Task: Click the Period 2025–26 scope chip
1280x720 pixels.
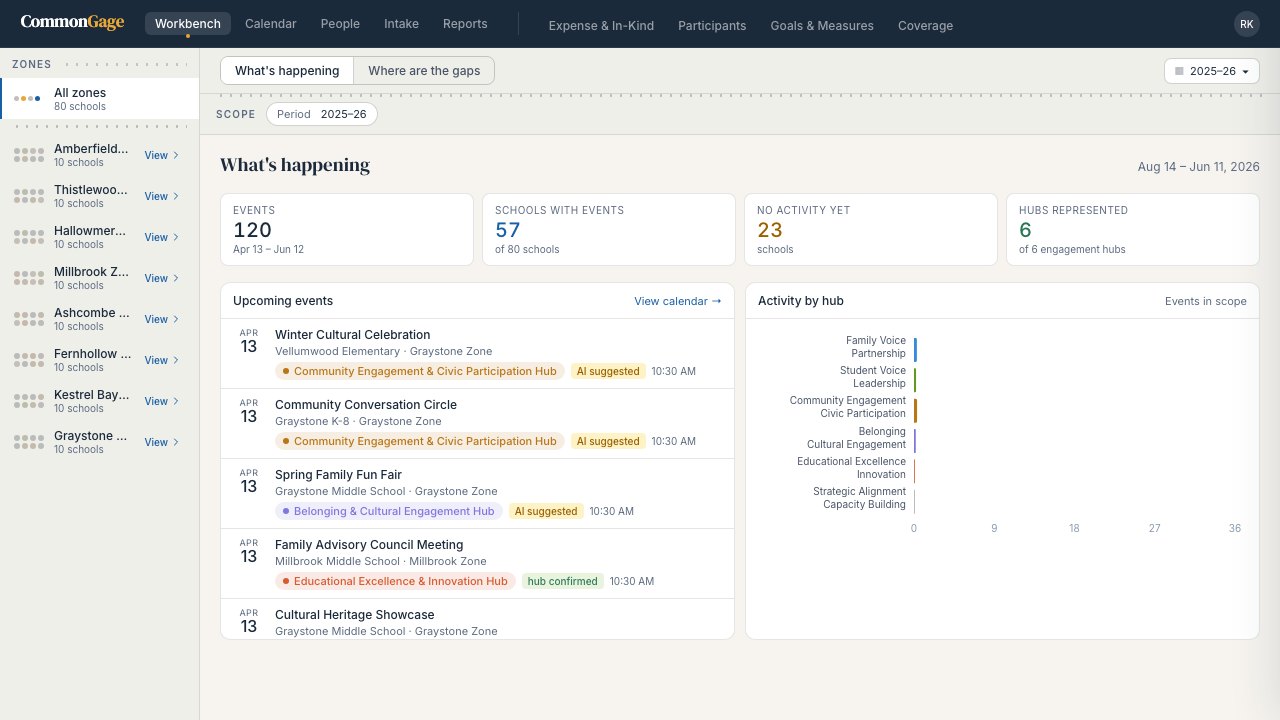Action: (x=322, y=114)
